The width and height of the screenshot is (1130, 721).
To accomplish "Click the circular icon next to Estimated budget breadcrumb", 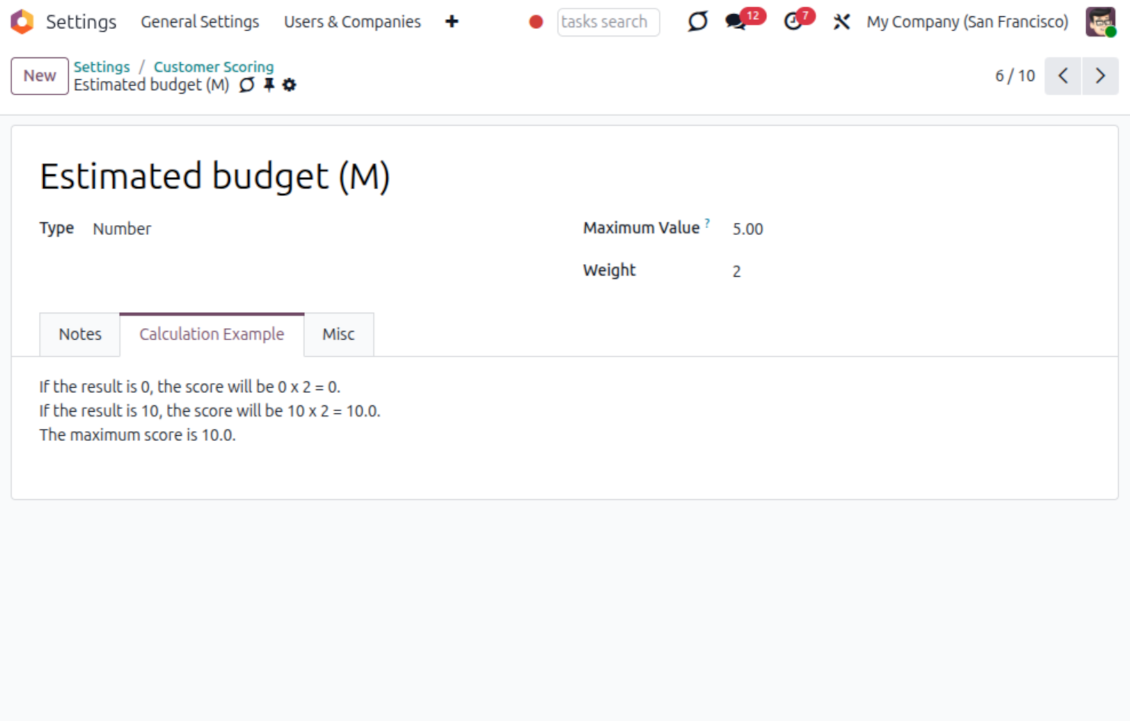I will click(x=247, y=85).
